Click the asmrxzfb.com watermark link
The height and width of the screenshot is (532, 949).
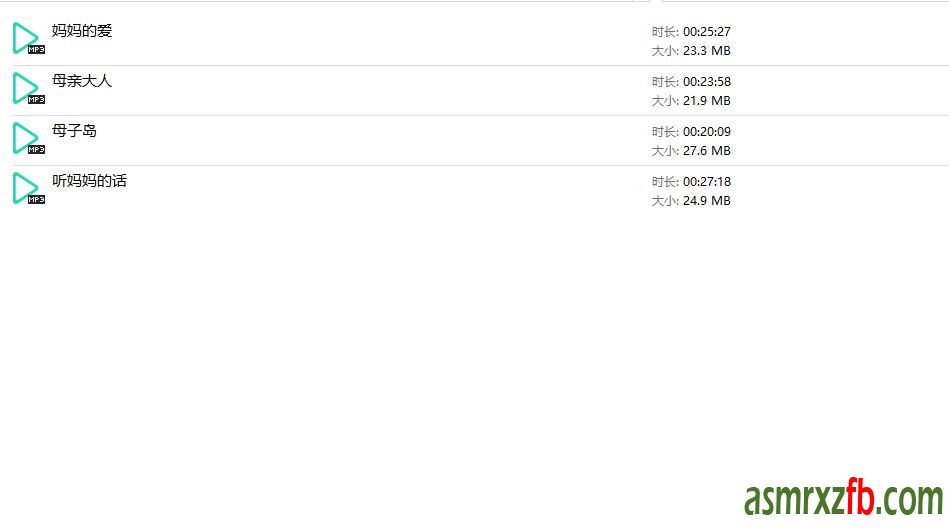(843, 498)
